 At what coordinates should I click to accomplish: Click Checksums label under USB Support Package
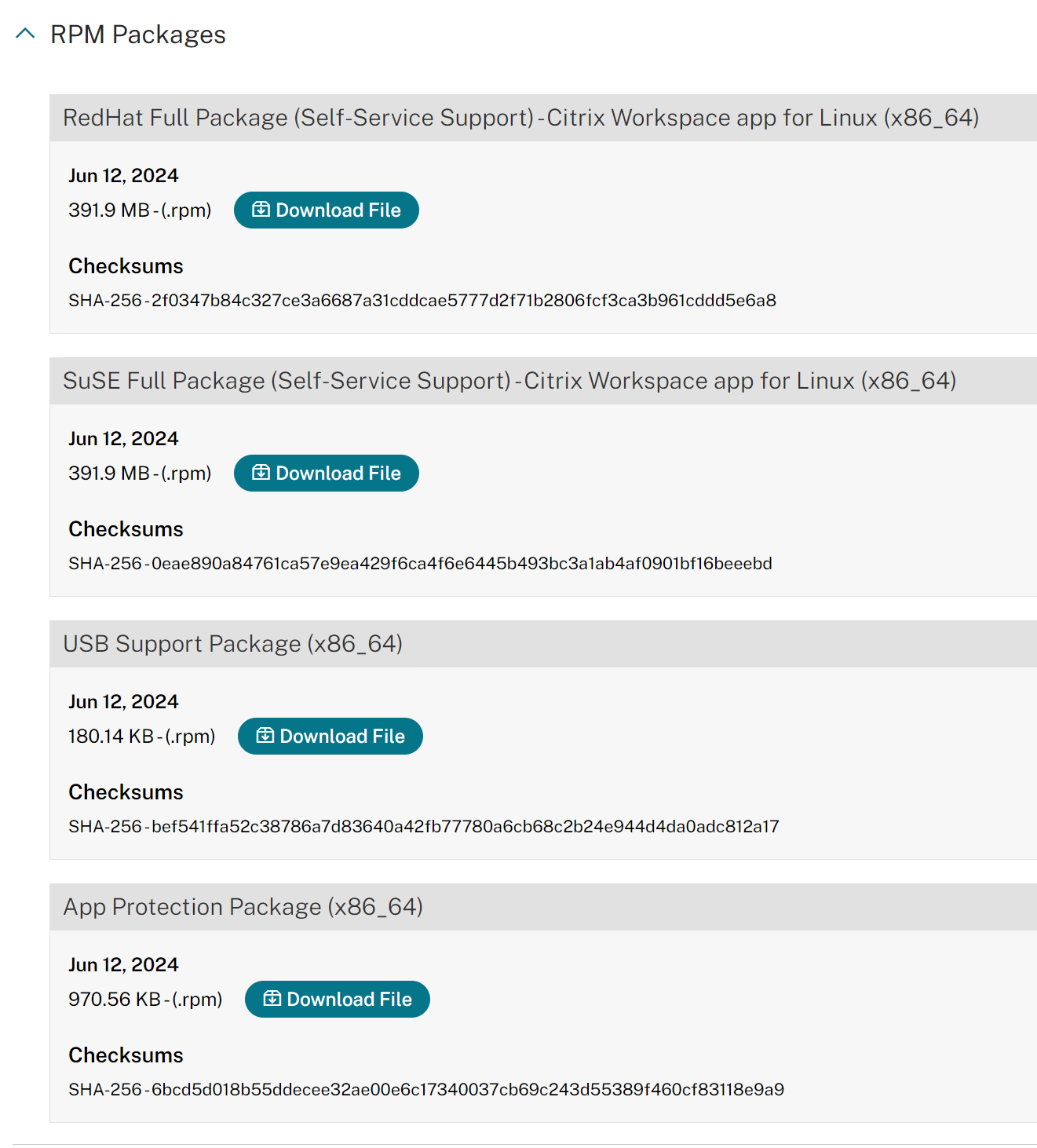pos(126,792)
